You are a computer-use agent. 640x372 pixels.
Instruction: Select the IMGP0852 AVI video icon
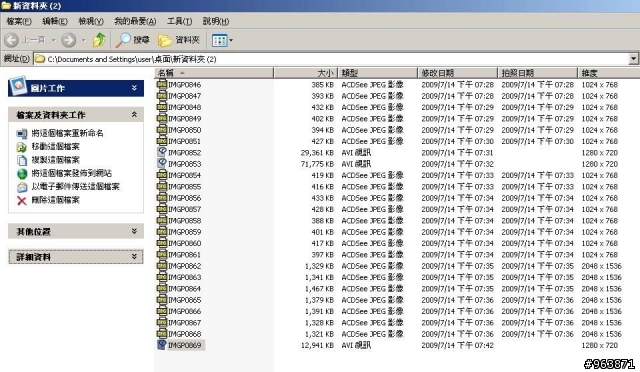pyautogui.click(x=162, y=152)
